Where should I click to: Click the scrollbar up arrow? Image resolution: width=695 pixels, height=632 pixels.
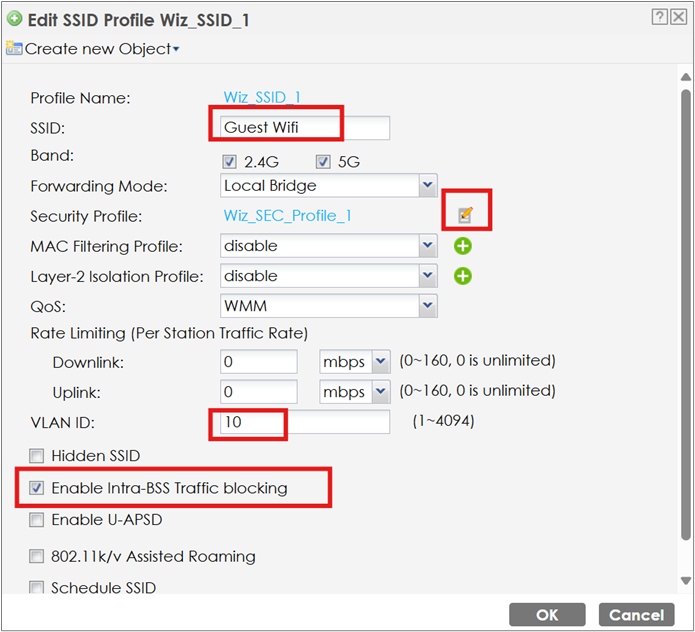(686, 77)
